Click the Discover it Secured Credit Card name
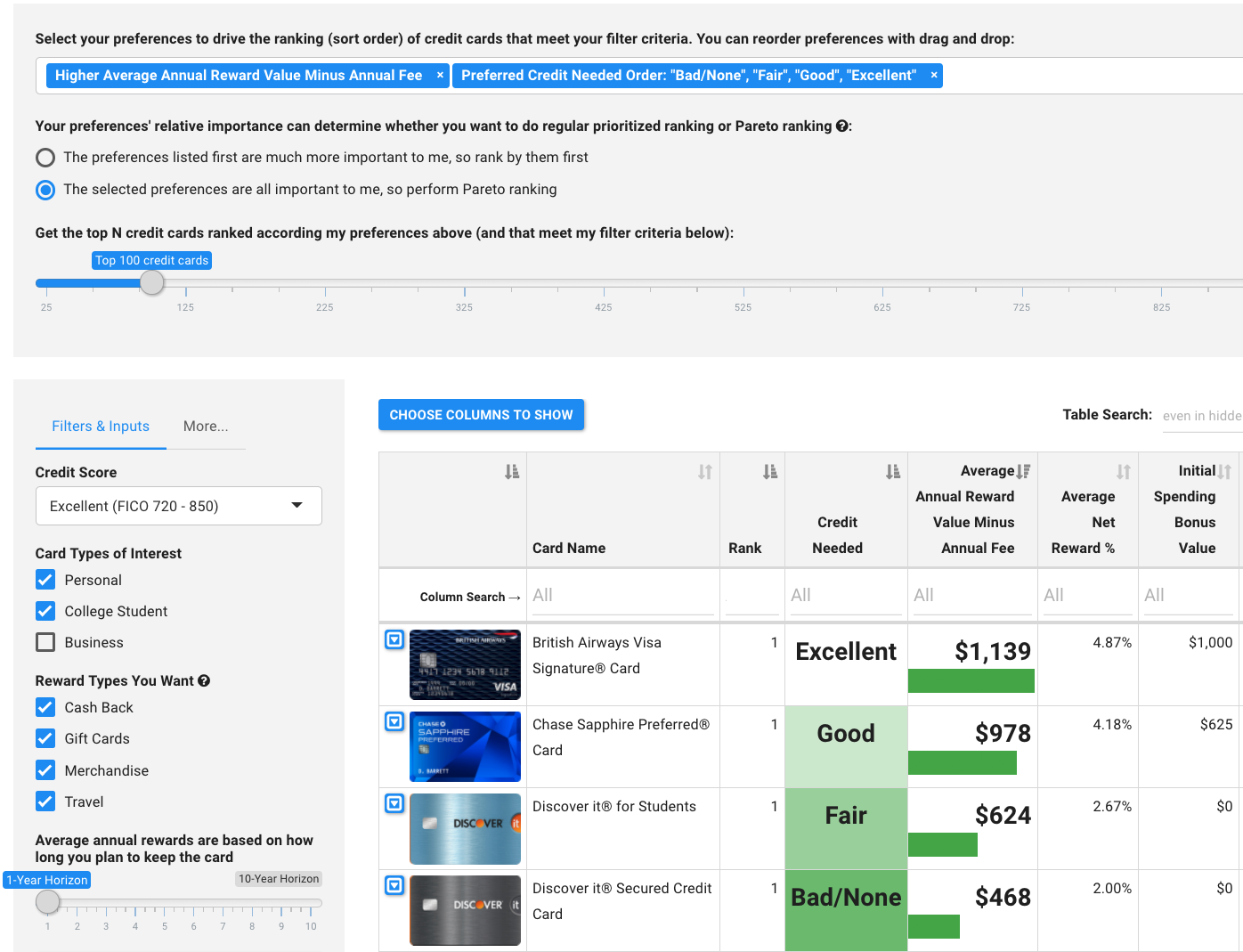 point(621,901)
